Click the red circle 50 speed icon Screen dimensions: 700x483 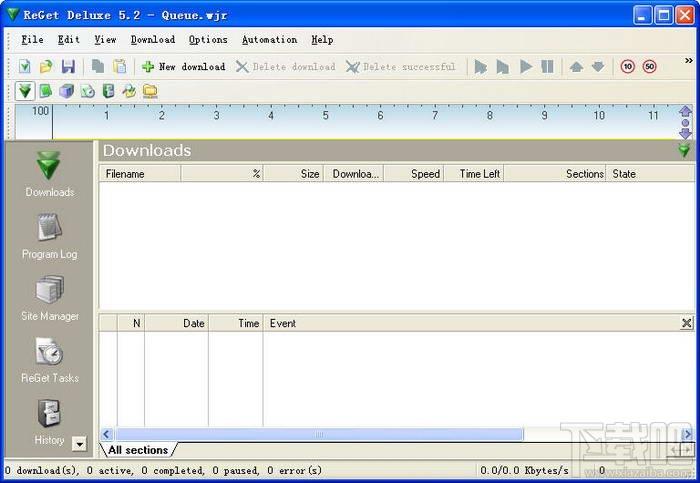[650, 67]
